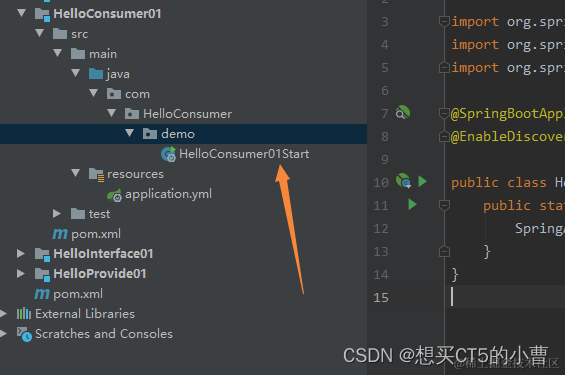The height and width of the screenshot is (375, 565).
Task: Select the HelloProvide01 module label
Action: (x=100, y=273)
